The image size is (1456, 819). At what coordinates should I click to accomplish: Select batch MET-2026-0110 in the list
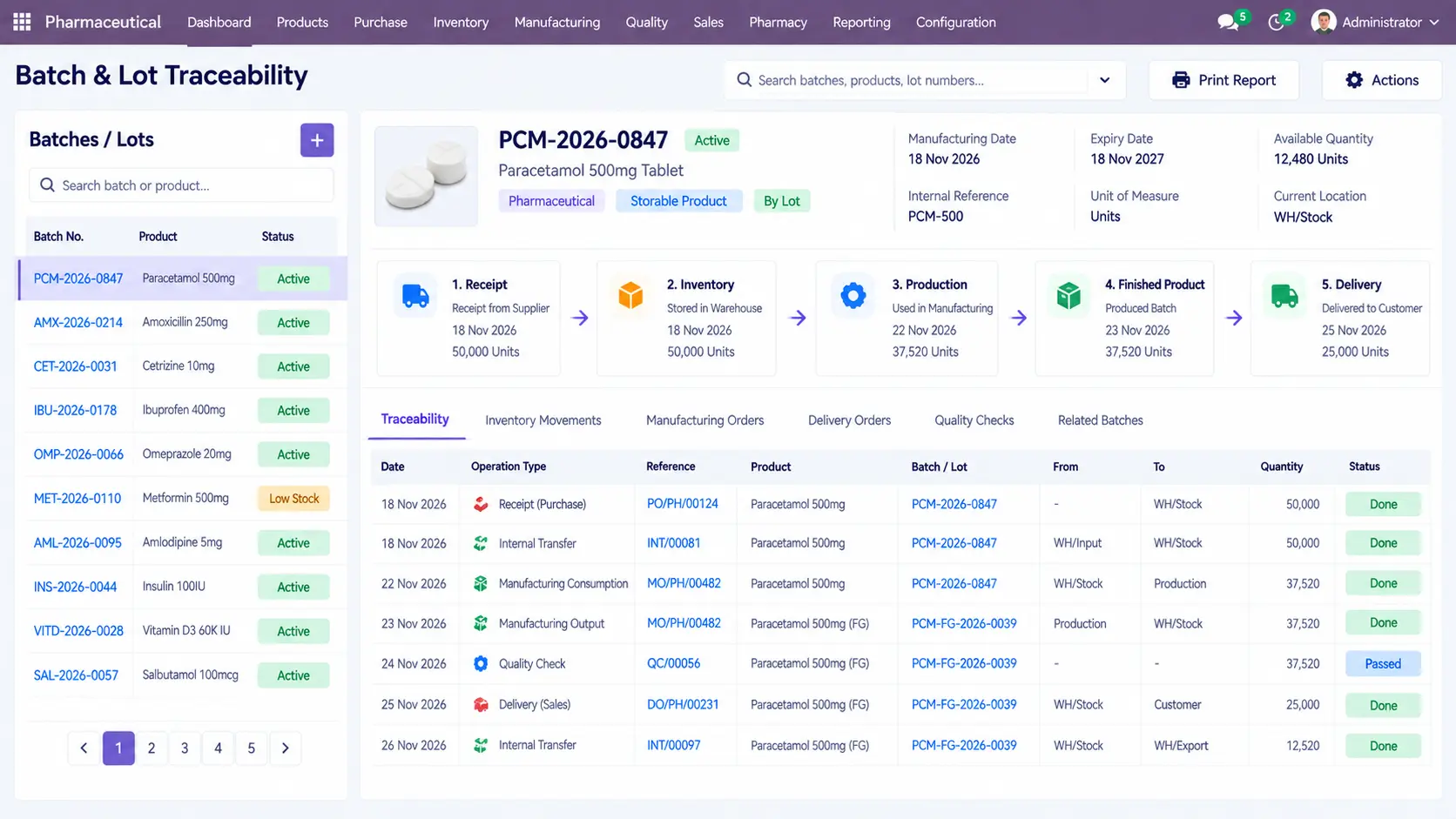[183, 499]
